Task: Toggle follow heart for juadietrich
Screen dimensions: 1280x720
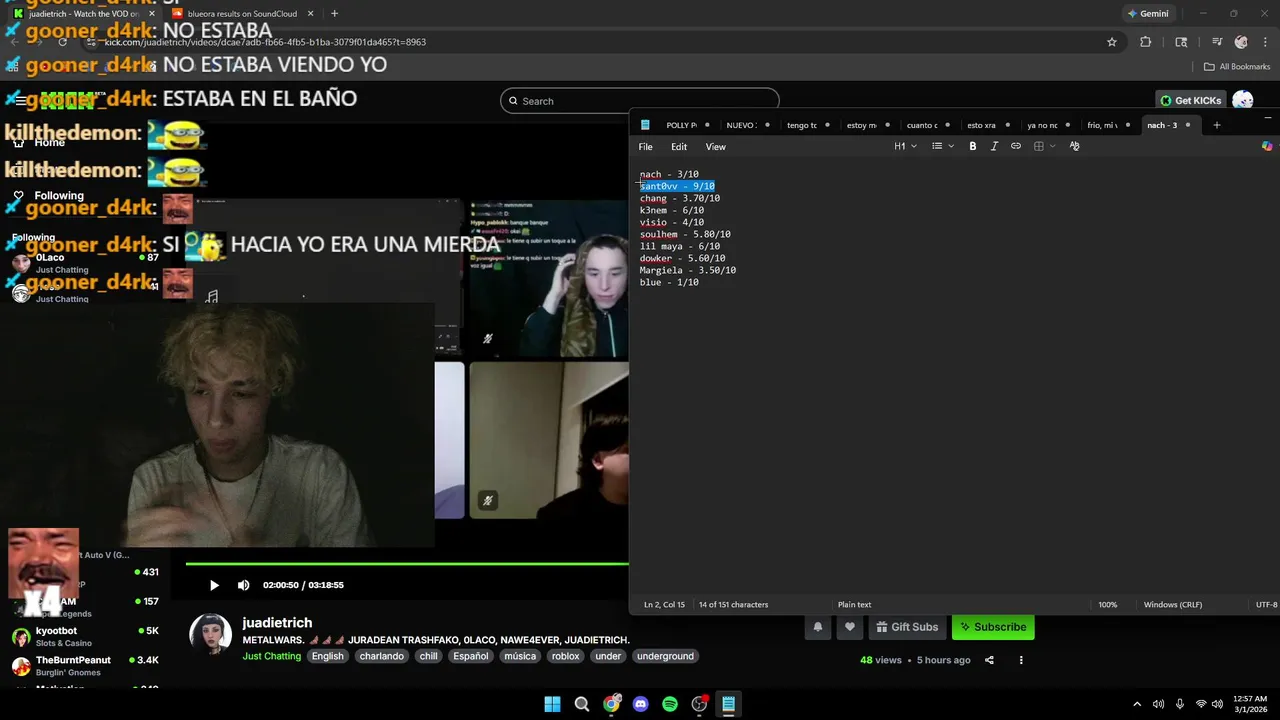Action: [x=849, y=627]
